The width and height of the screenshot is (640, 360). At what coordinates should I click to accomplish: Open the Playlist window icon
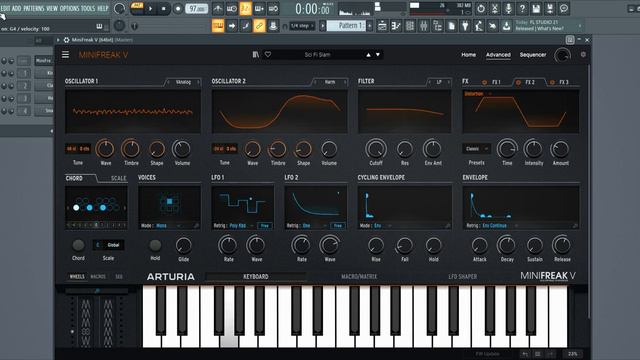click(x=382, y=26)
